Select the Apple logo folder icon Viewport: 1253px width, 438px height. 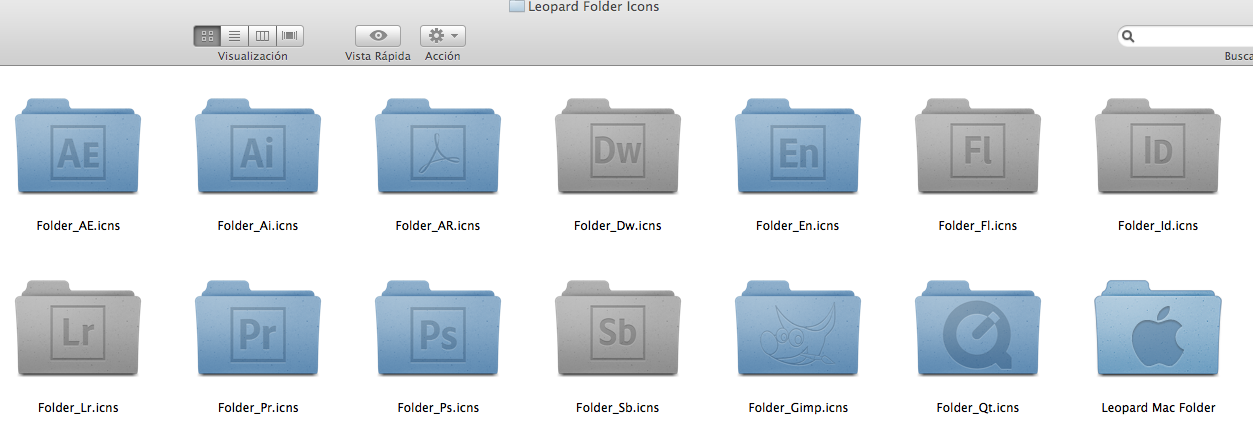(x=1158, y=328)
